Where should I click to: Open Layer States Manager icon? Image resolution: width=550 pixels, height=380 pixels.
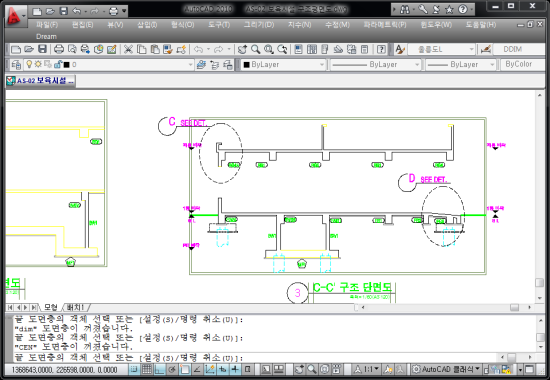click(x=228, y=65)
